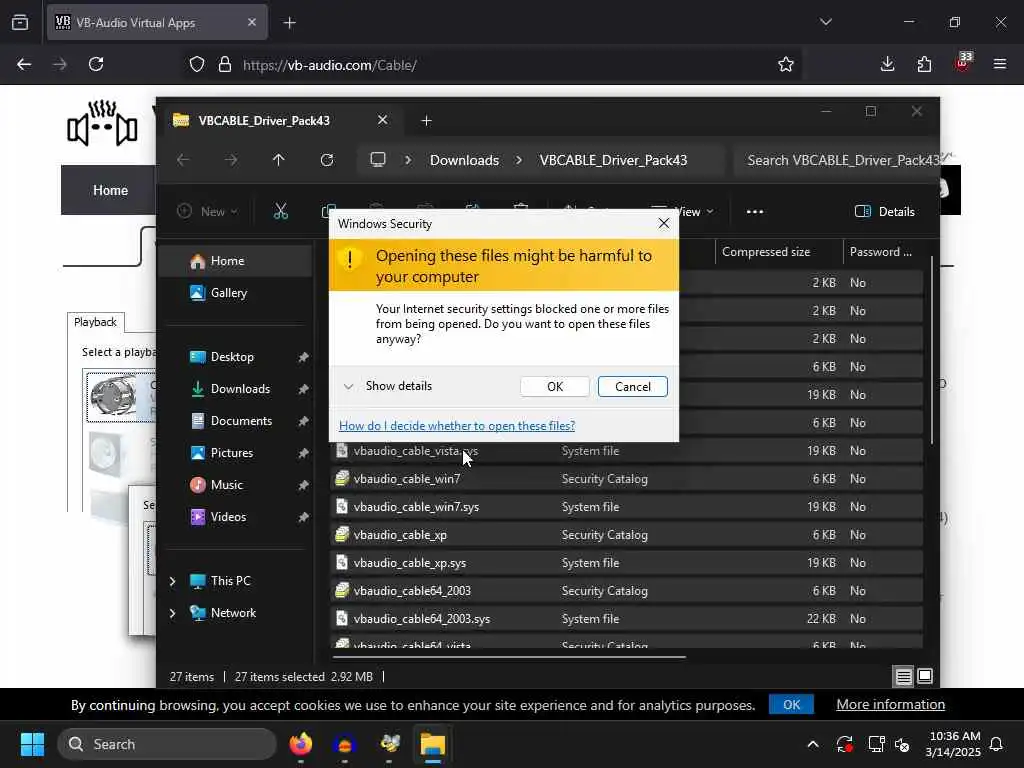Expand the Network tree node
Image resolution: width=1024 pixels, height=768 pixels.
(172, 613)
